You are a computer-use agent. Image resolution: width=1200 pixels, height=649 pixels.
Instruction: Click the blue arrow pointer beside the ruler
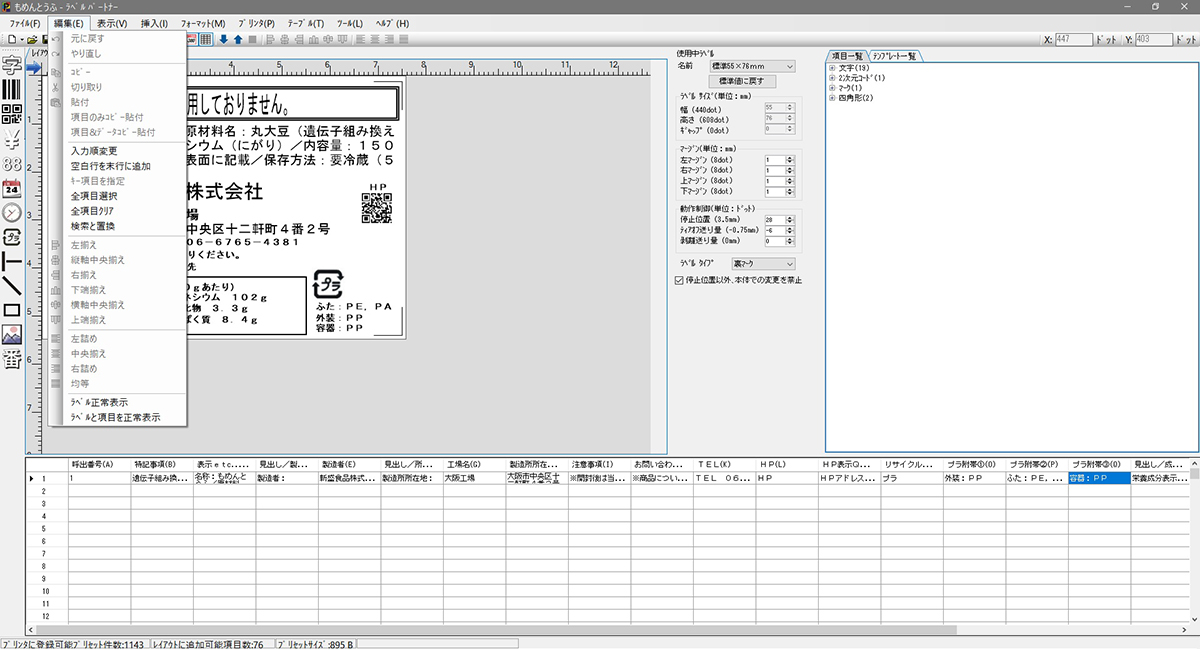[x=35, y=68]
